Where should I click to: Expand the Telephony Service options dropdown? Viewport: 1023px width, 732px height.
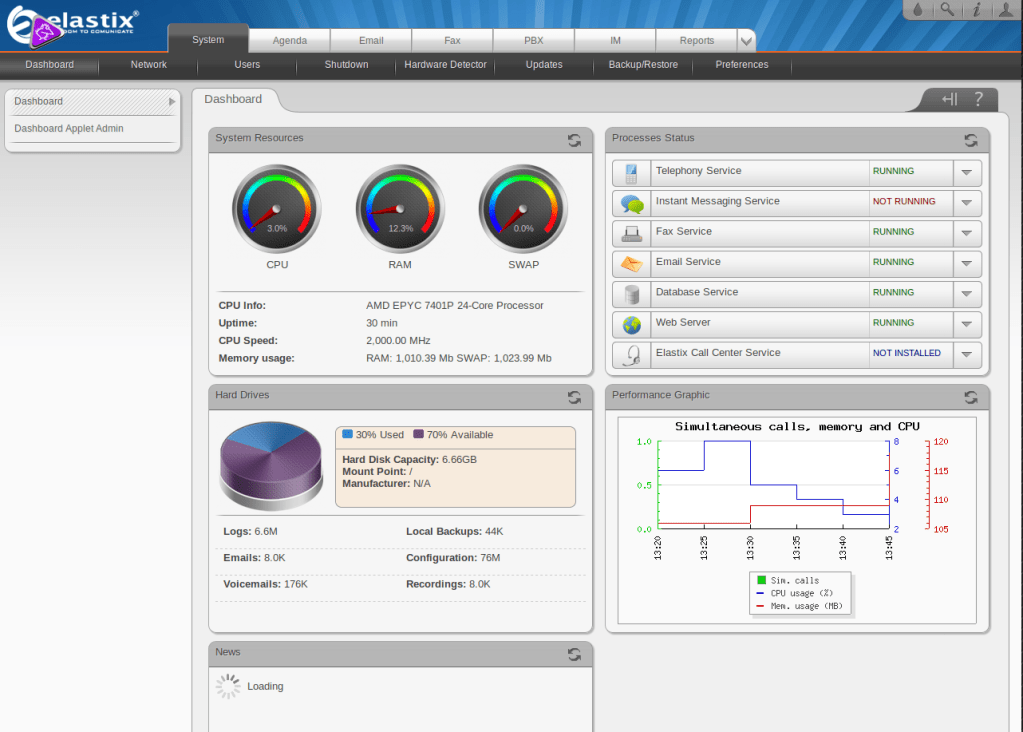pos(966,172)
